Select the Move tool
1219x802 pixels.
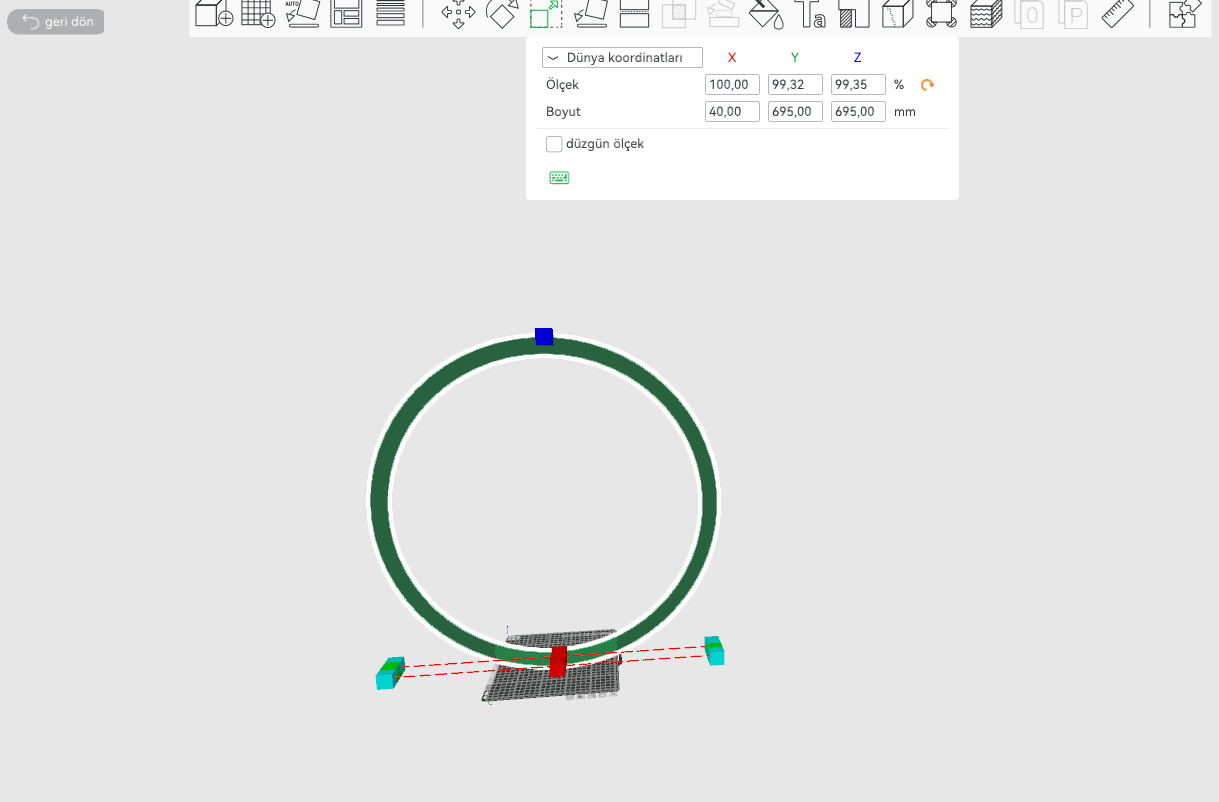coord(458,13)
